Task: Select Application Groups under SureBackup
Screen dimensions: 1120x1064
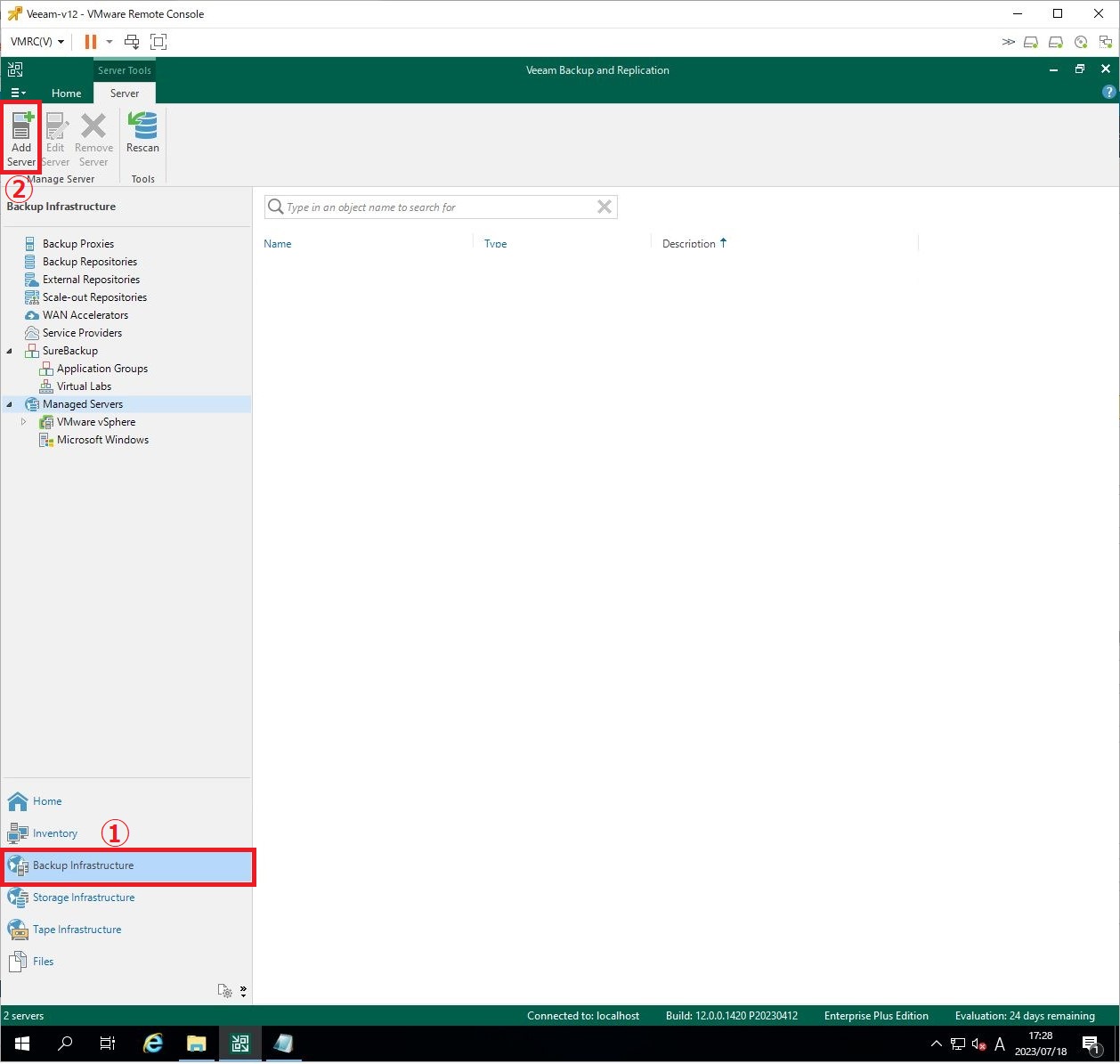Action: click(x=102, y=369)
